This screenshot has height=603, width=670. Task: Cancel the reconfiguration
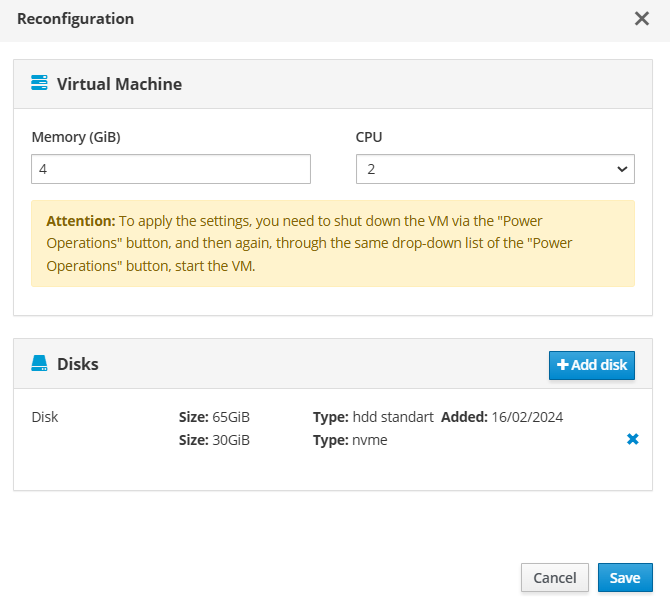tap(554, 577)
